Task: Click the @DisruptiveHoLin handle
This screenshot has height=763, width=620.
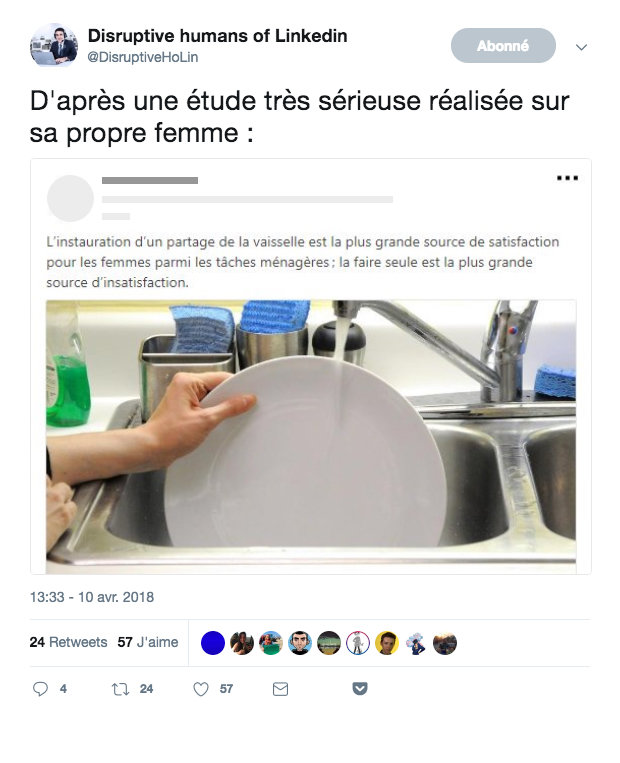Action: point(143,57)
